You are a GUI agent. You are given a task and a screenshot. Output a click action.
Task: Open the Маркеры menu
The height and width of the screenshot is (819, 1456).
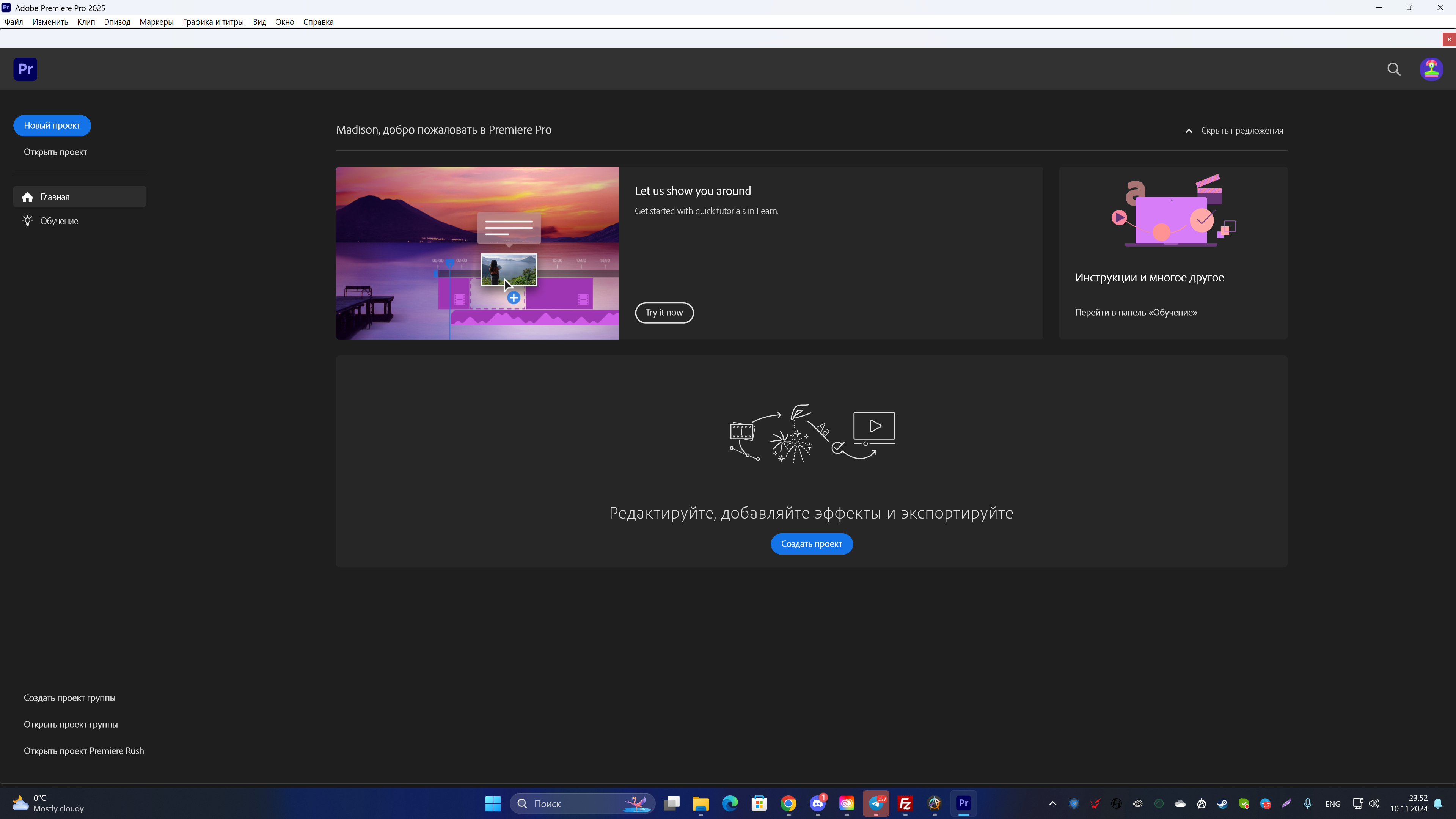157,22
